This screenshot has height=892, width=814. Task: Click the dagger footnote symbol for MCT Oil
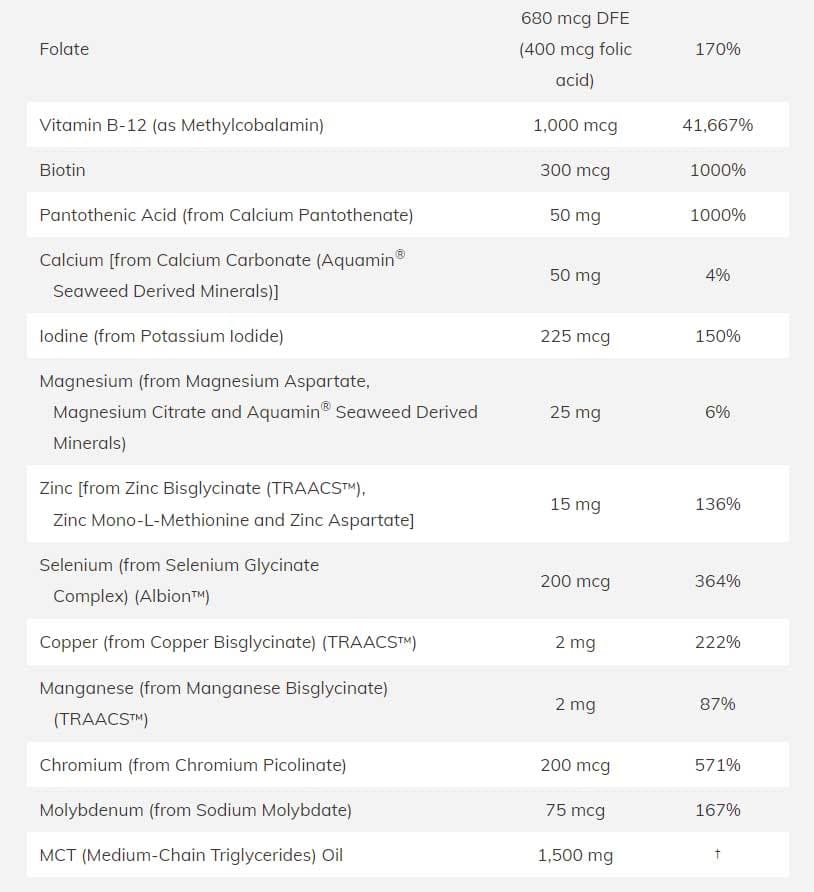coord(717,855)
